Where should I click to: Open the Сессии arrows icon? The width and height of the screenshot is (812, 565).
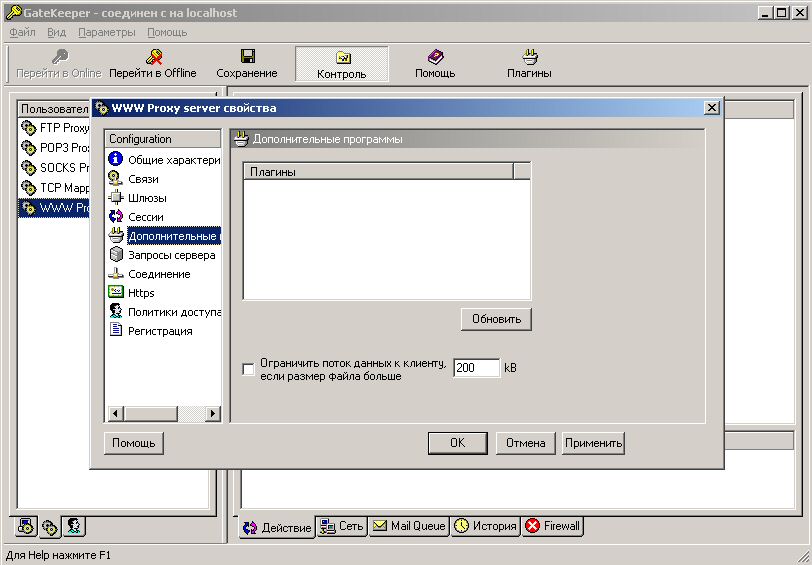115,216
